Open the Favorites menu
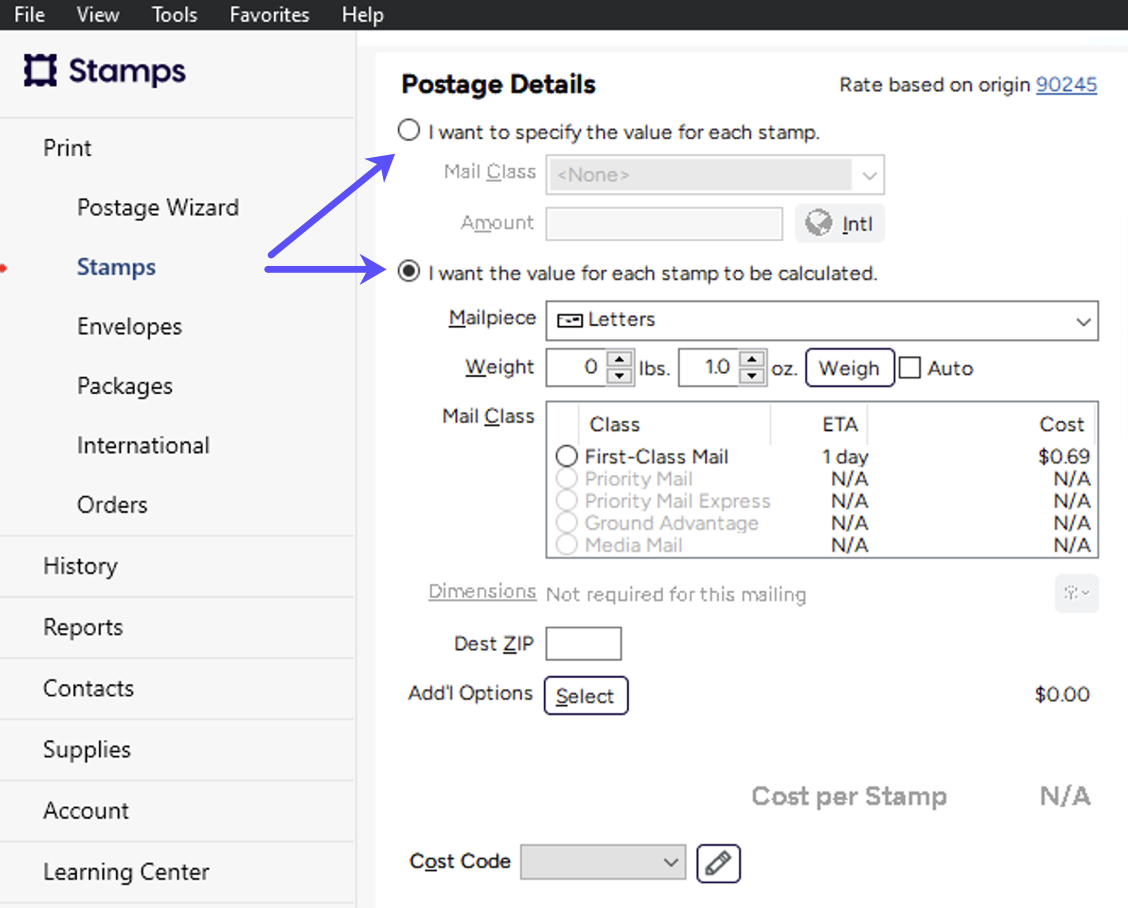The height and width of the screenshot is (908, 1128). pyautogui.click(x=269, y=14)
